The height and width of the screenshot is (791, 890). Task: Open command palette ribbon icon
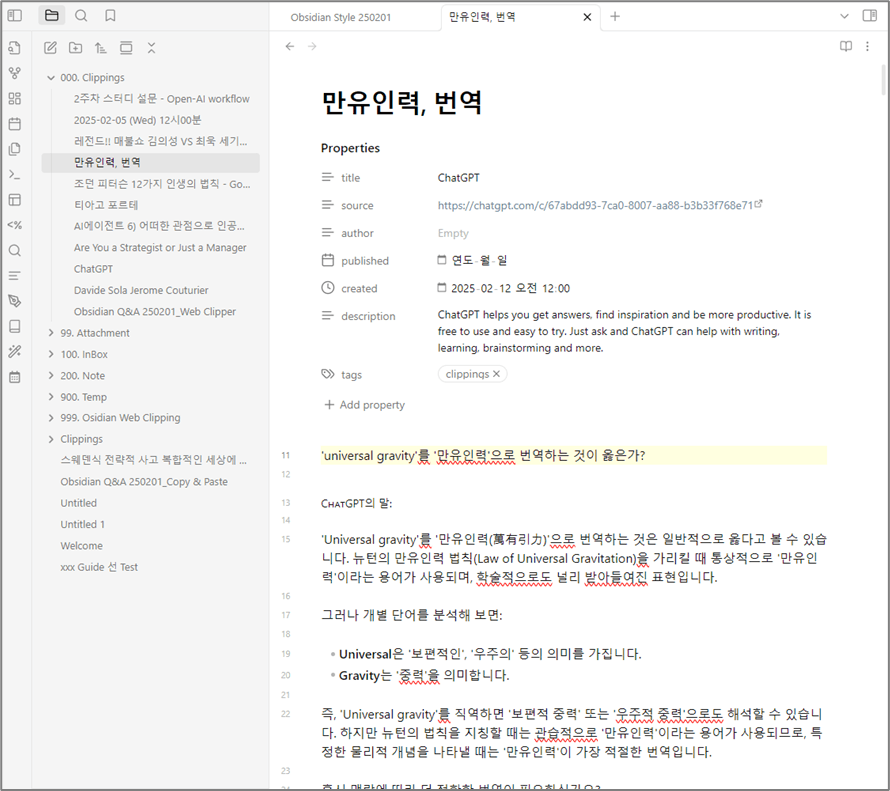pos(15,174)
